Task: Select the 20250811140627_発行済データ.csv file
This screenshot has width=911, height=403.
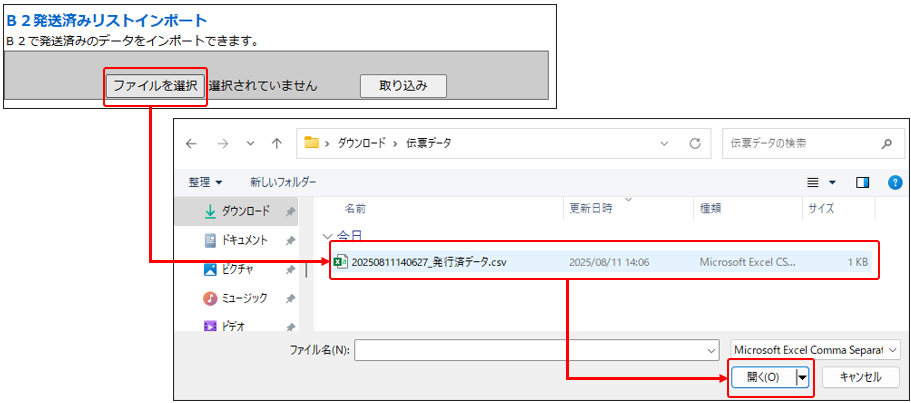Action: pos(430,262)
